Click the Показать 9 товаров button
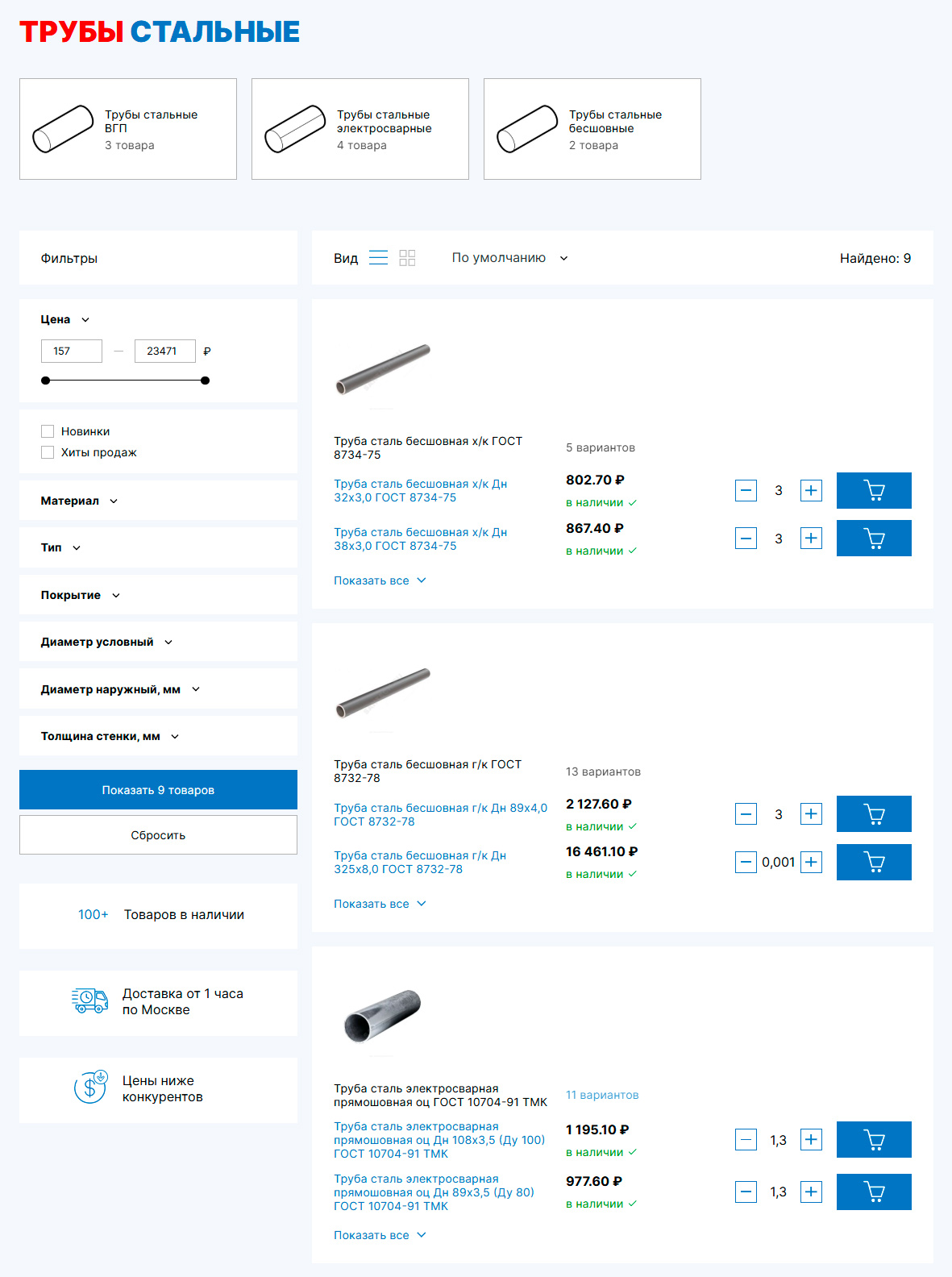Screen dimensions: 952x1277 pyautogui.click(x=158, y=790)
